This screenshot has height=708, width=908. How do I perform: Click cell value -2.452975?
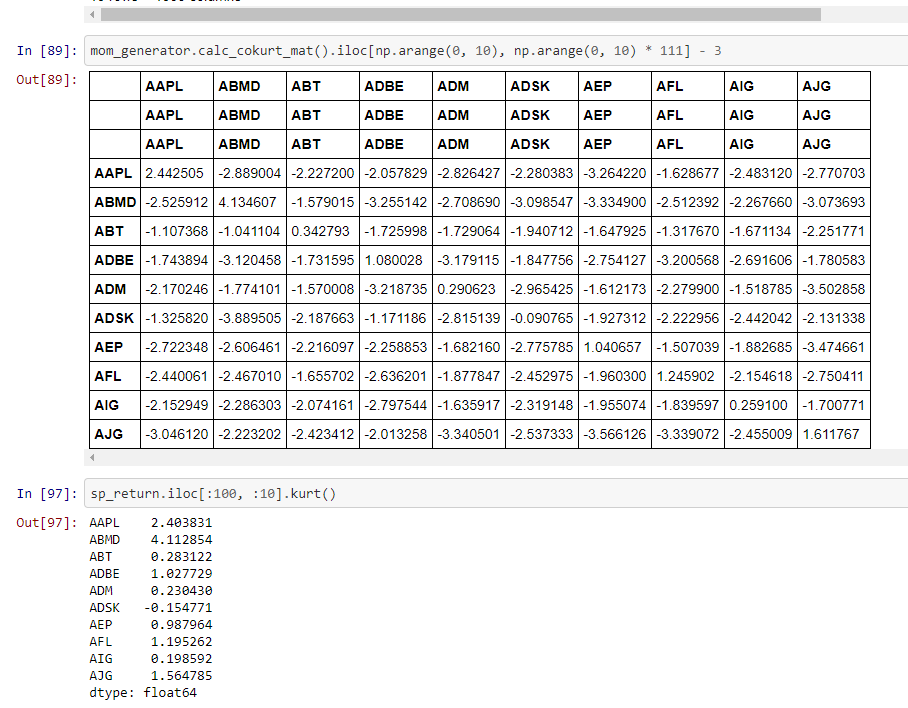point(541,376)
